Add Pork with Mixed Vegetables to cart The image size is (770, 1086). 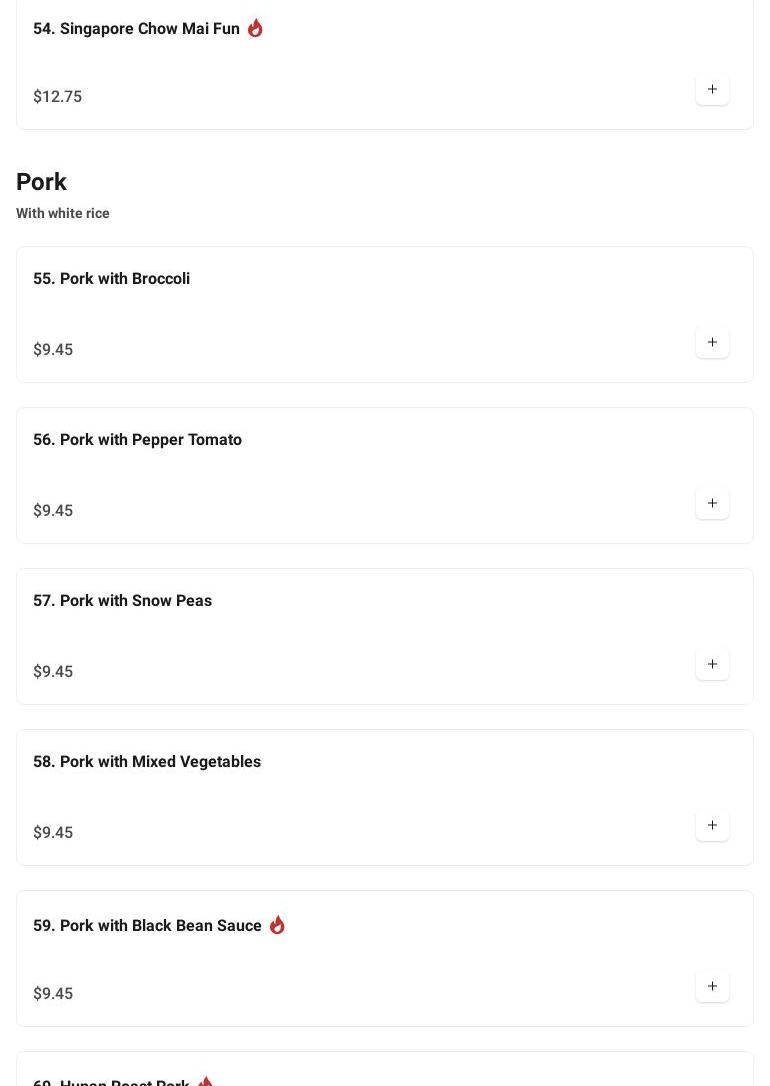click(712, 826)
